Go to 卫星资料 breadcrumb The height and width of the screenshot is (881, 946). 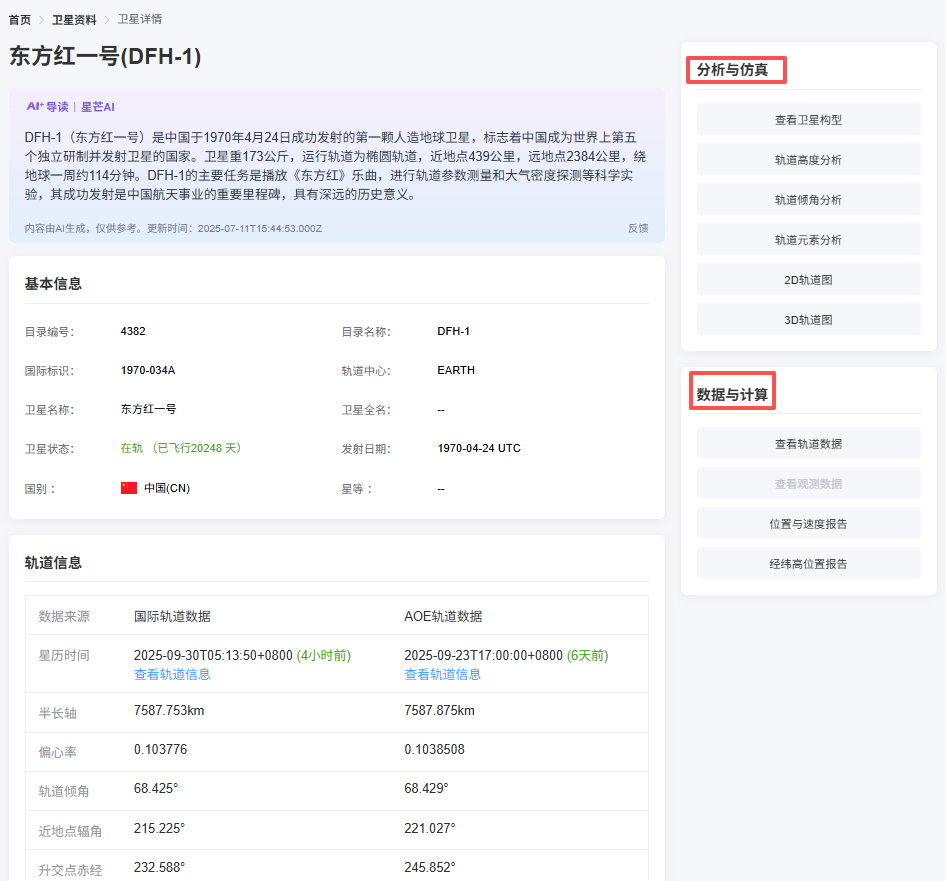74,19
